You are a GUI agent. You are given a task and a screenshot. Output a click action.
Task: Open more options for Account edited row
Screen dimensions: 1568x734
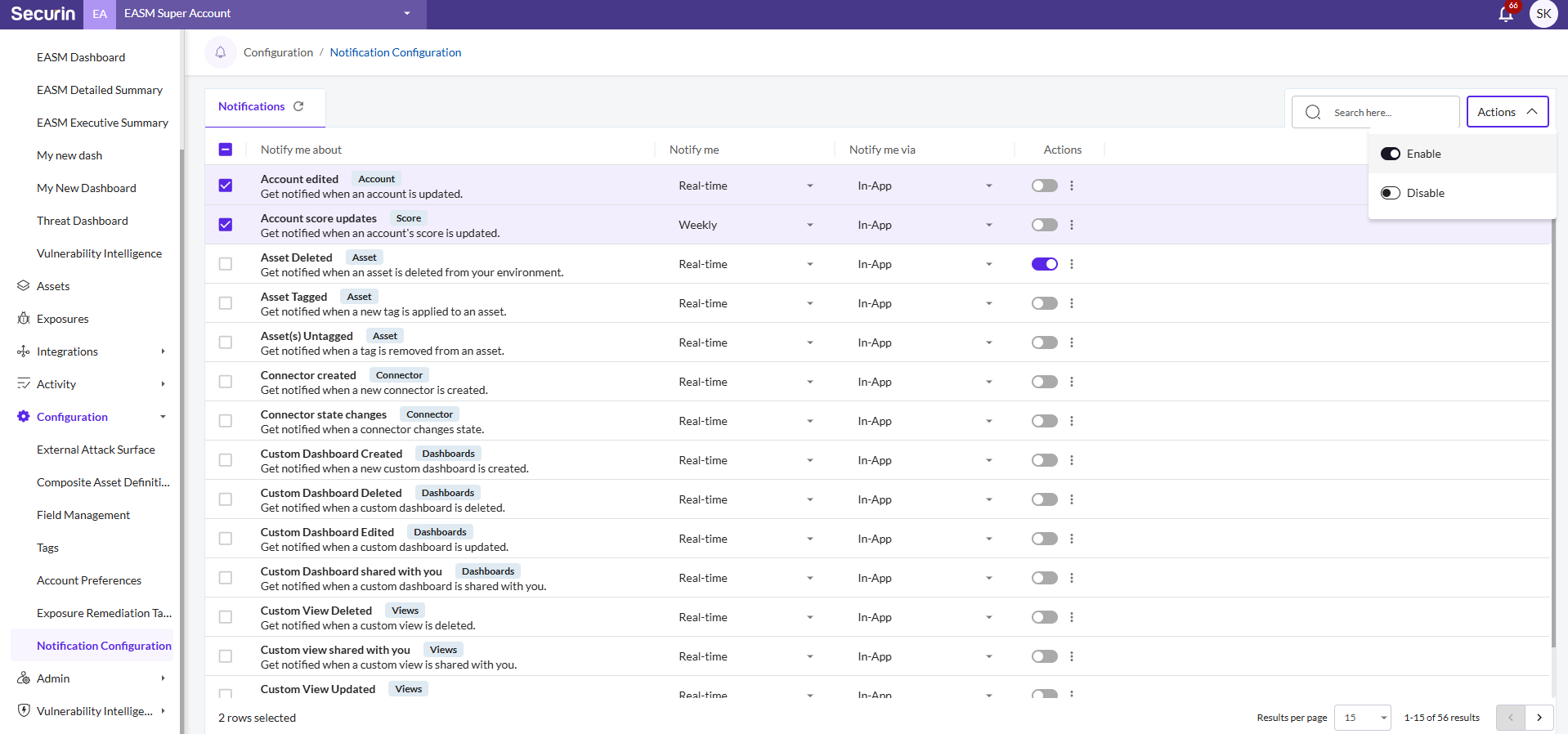pos(1072,186)
